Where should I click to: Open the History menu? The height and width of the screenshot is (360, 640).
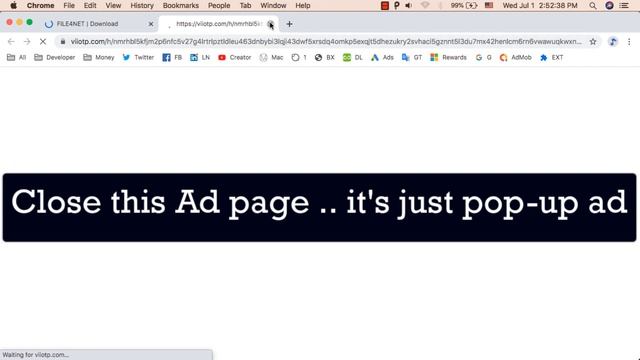point(142,6)
